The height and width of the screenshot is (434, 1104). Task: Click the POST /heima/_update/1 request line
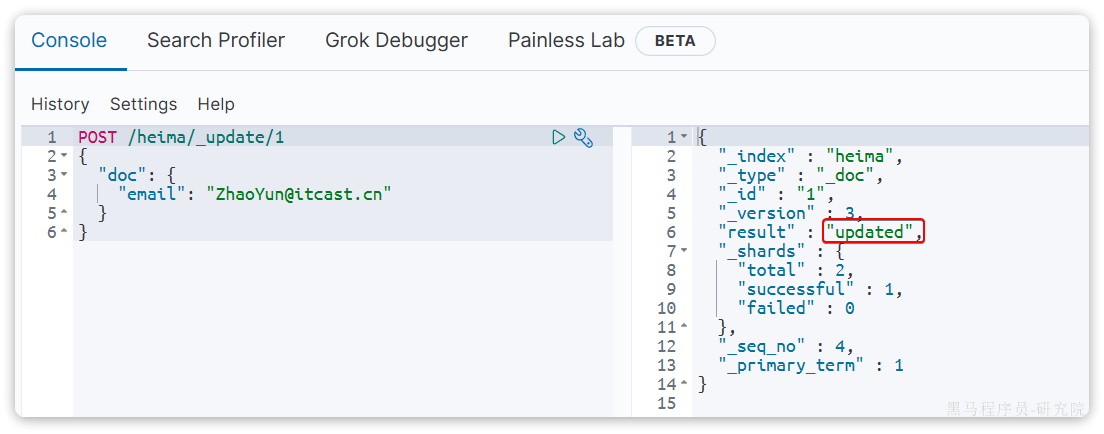[181, 137]
